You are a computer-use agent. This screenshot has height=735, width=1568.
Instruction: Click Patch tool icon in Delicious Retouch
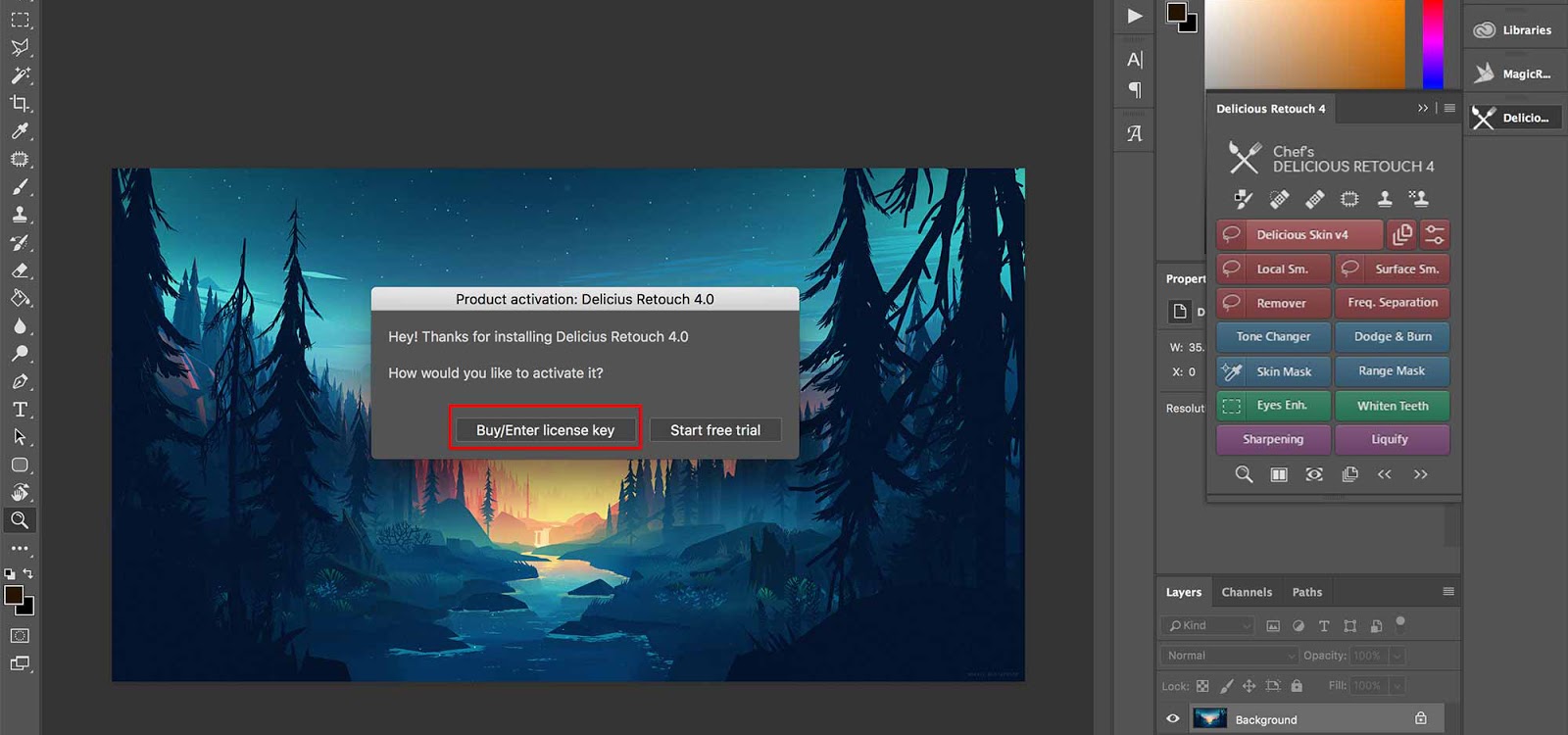pos(1349,200)
